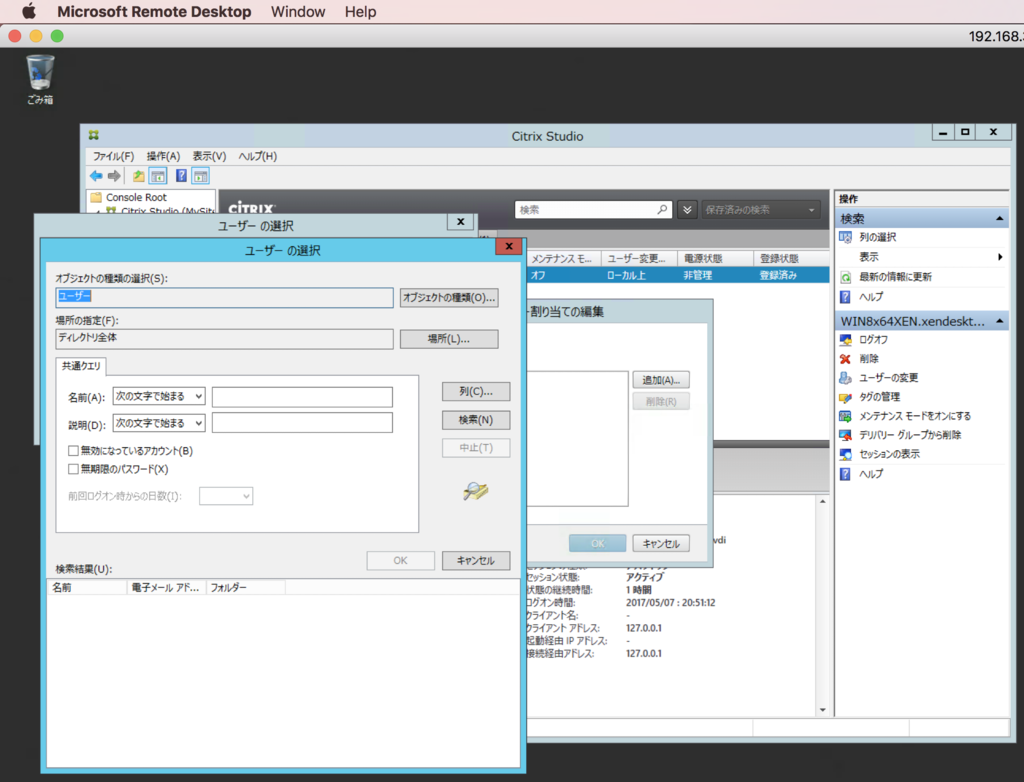Screen dimensions: 1024x782
Task: Click the Show/Hide Console Tree toolbar icon
Action: pos(157,176)
